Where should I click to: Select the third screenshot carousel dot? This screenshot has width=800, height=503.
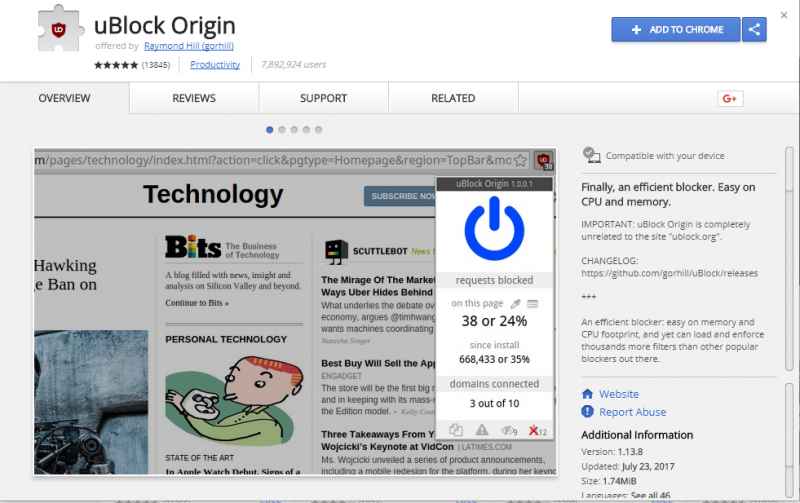point(294,130)
